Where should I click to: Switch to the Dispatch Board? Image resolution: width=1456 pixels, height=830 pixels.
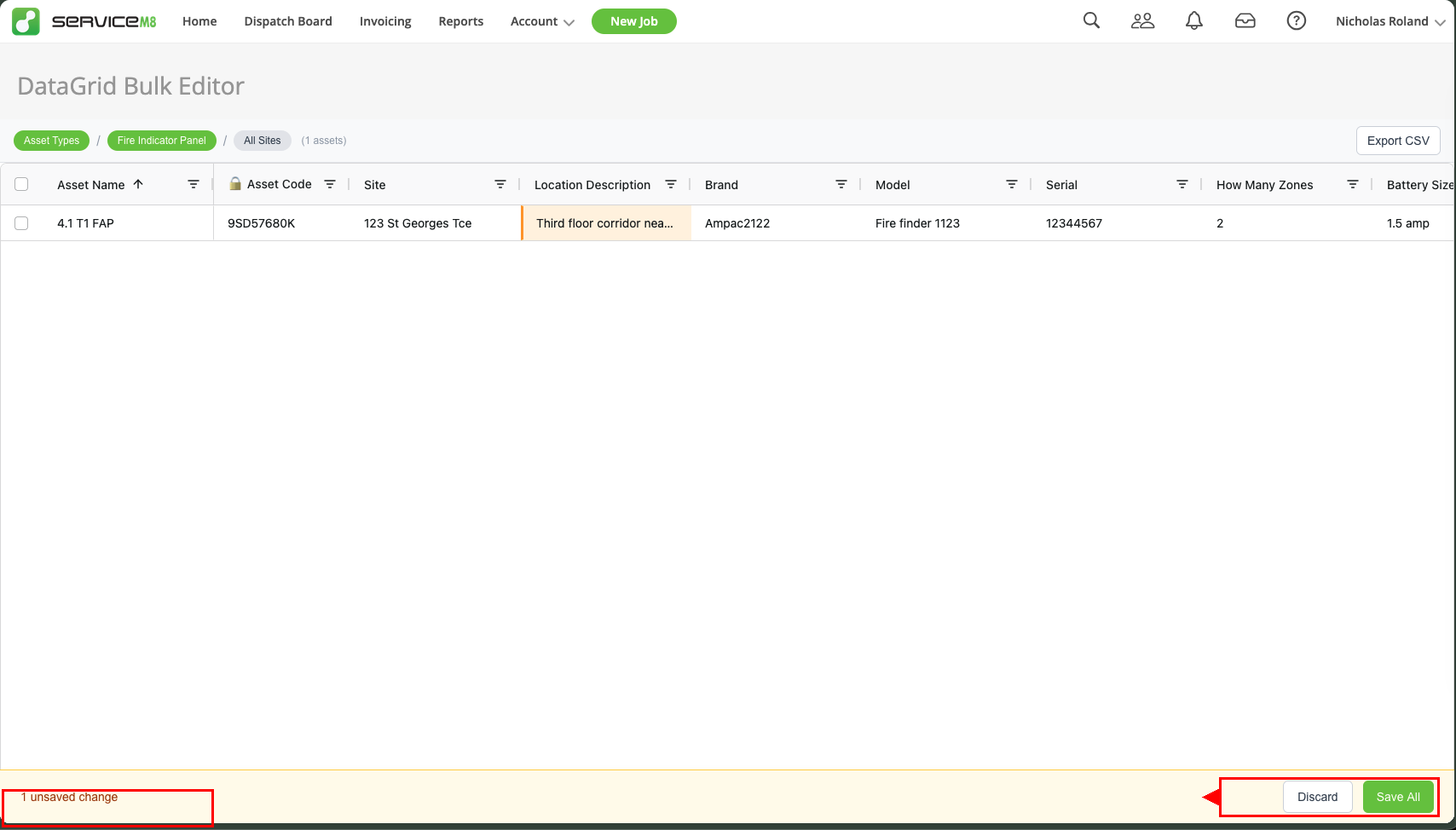coord(287,21)
